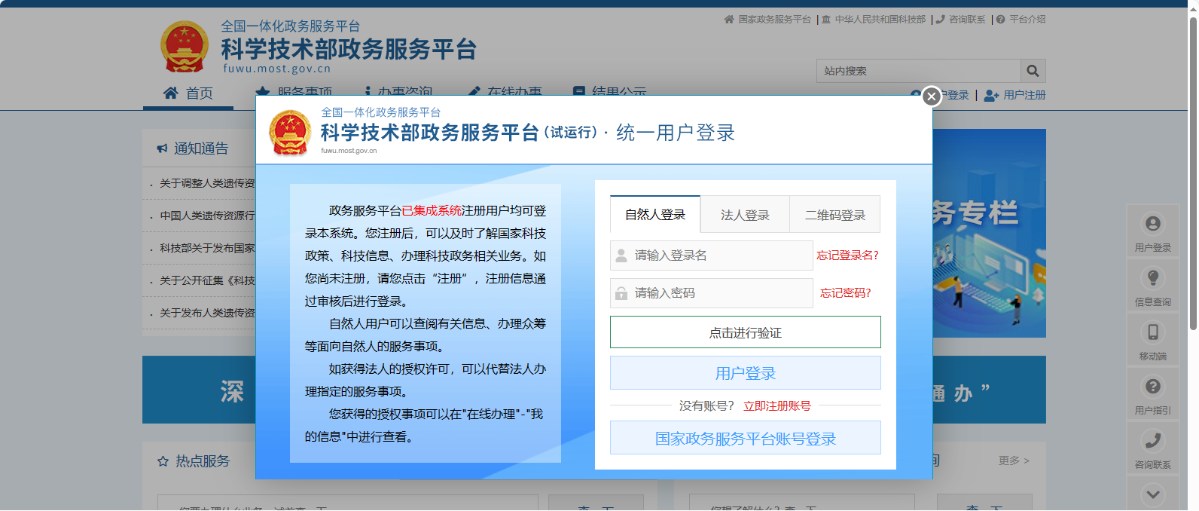Open the 咨询联系 top link

click(960, 20)
